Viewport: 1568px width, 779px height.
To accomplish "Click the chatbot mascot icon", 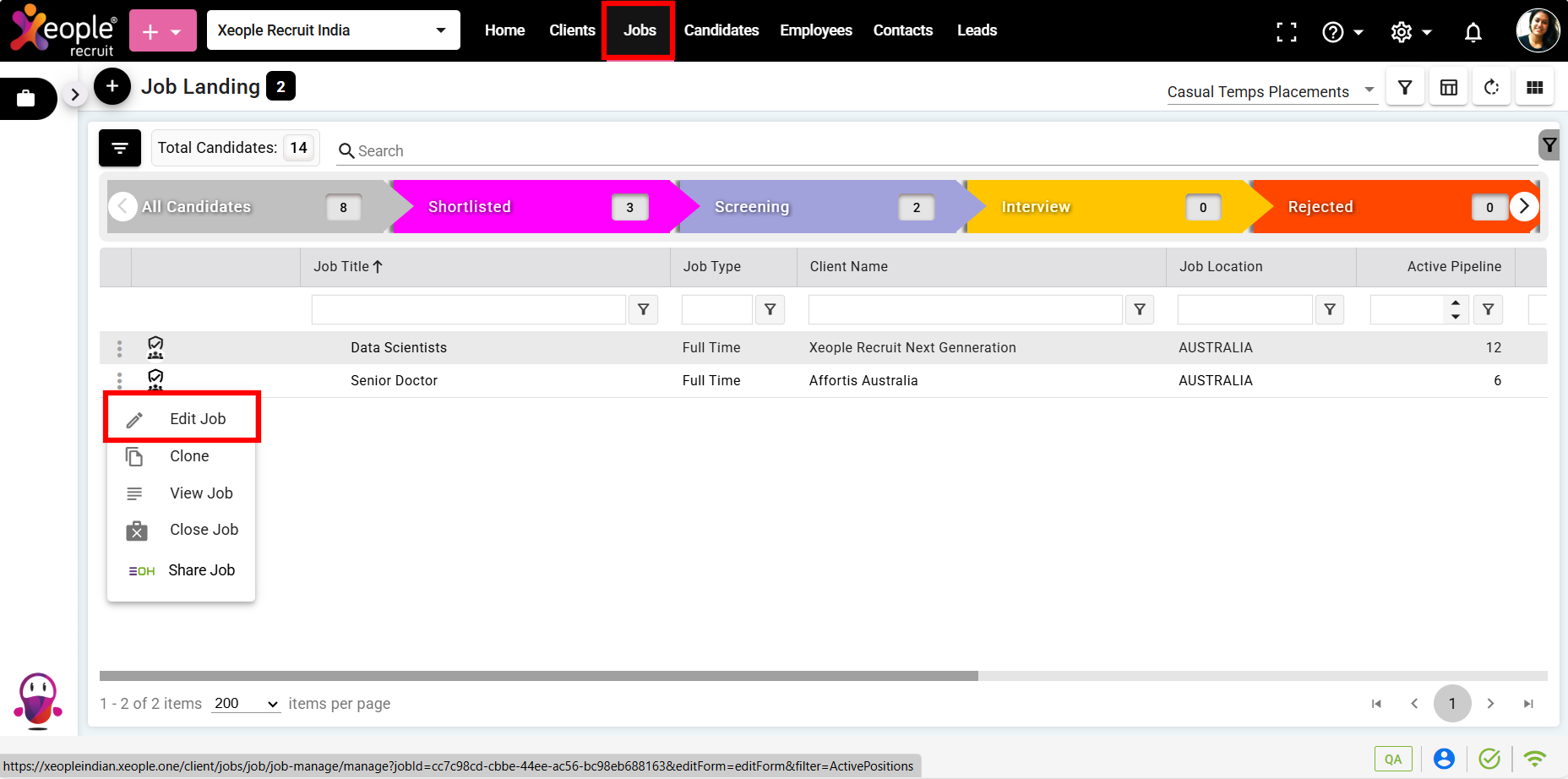I will 38,700.
